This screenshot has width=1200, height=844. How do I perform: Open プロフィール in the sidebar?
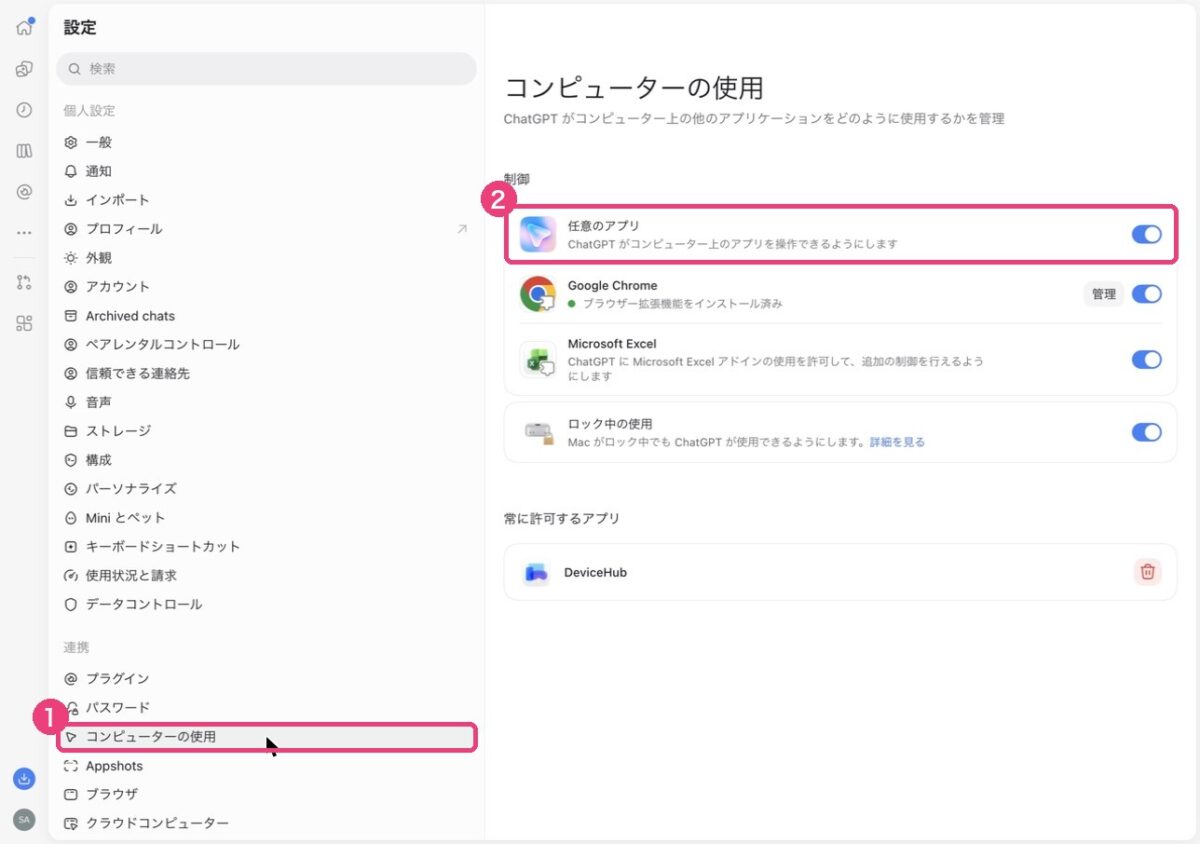(266, 229)
